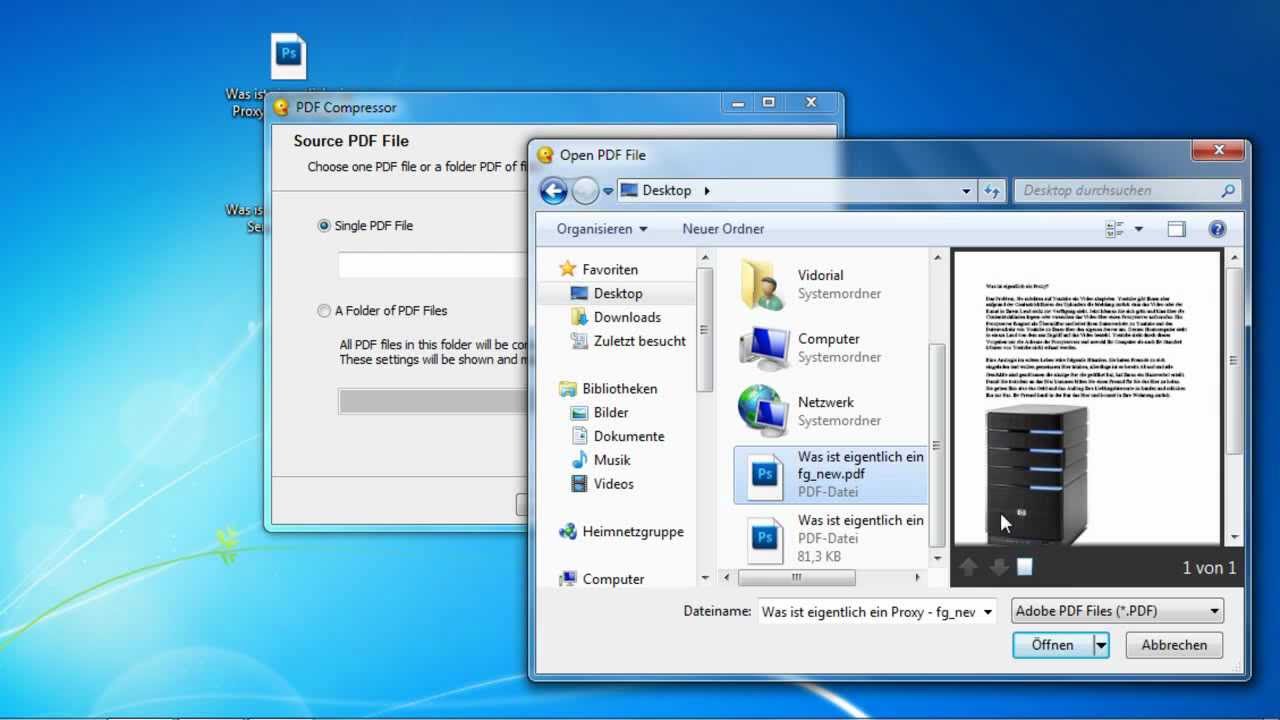Click Single PDF File path field
Screen dimensions: 1280x720
(432, 265)
